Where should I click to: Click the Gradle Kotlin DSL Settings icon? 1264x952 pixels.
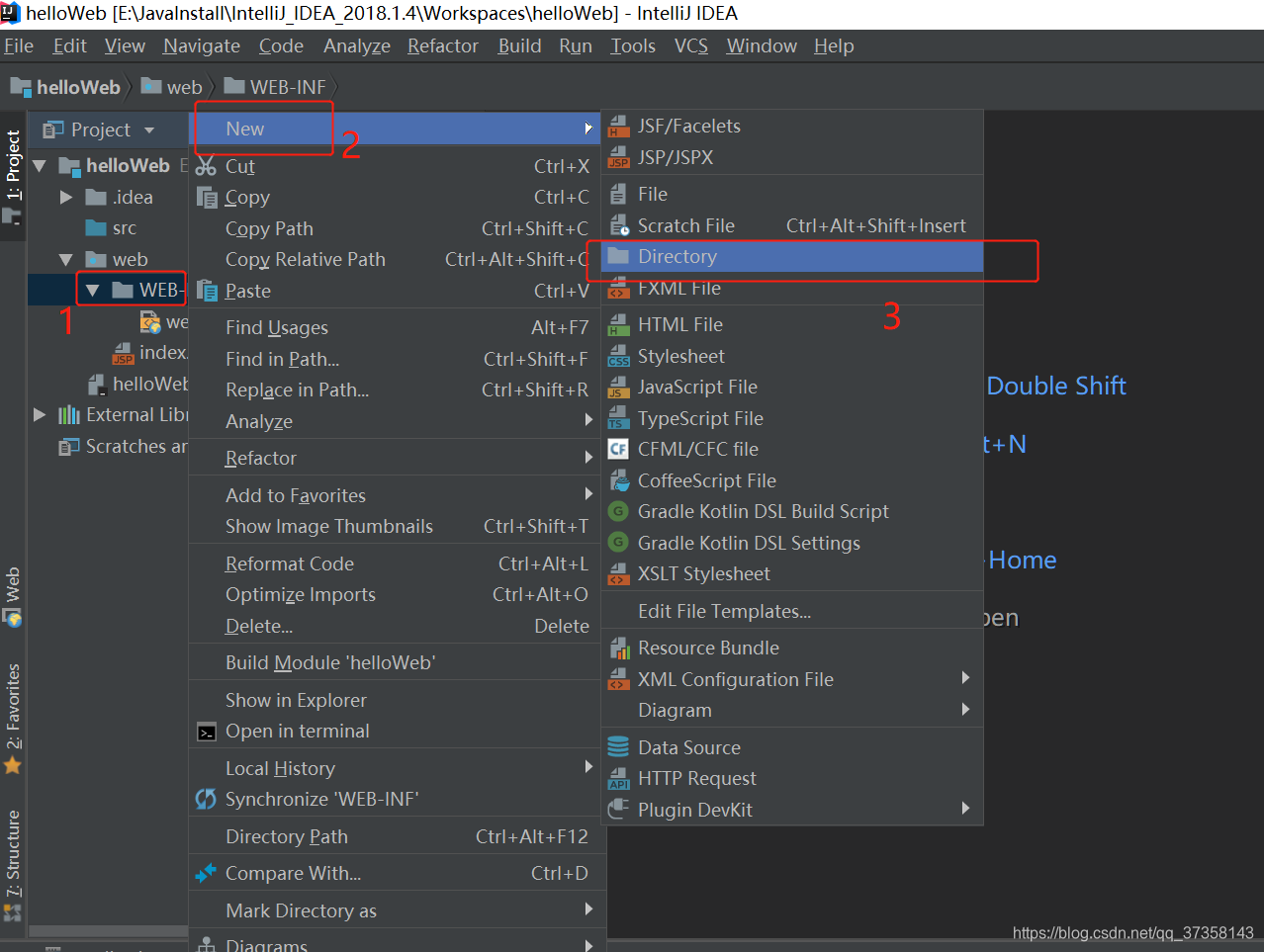[x=618, y=543]
